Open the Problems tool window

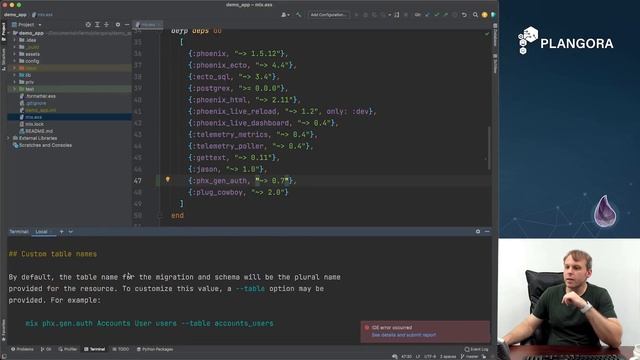(x=22, y=349)
